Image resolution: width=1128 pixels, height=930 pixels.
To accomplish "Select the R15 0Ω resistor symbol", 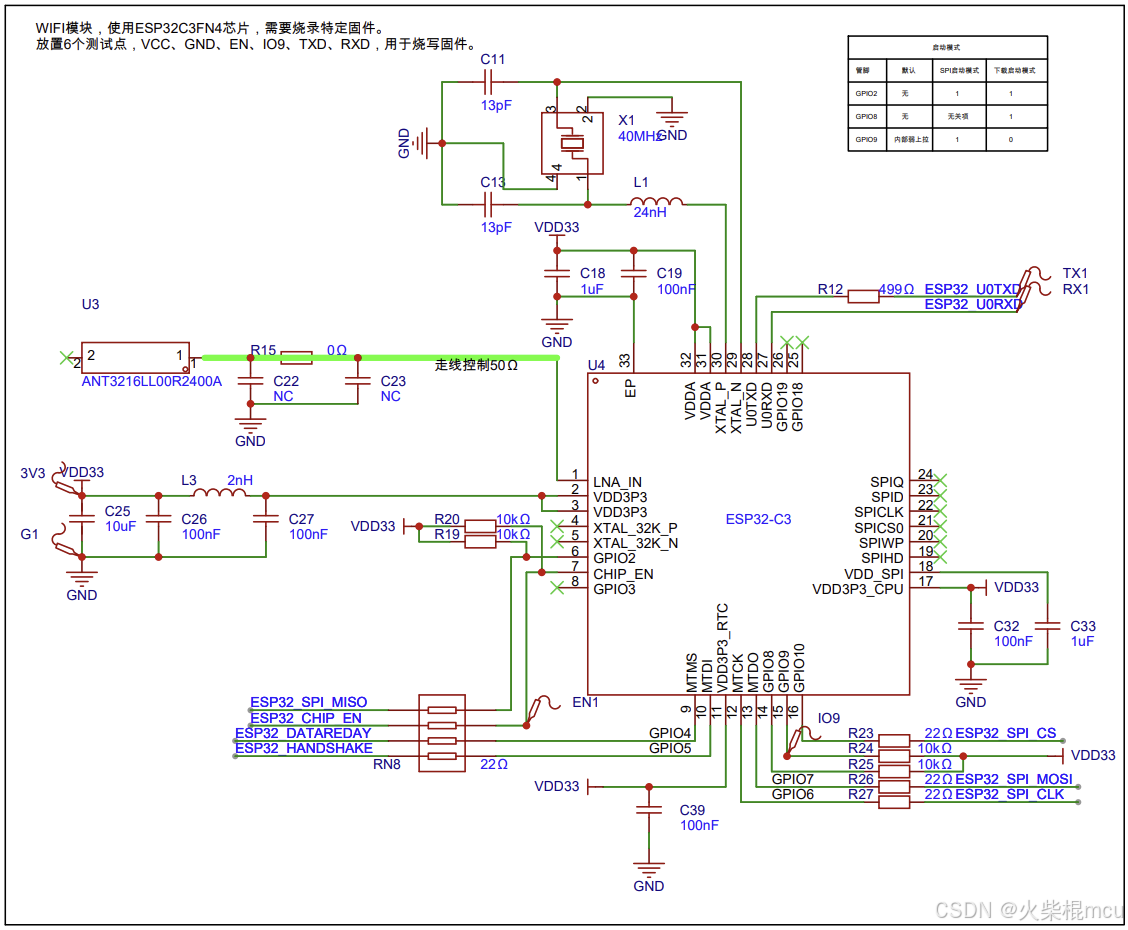I will click(x=296, y=357).
